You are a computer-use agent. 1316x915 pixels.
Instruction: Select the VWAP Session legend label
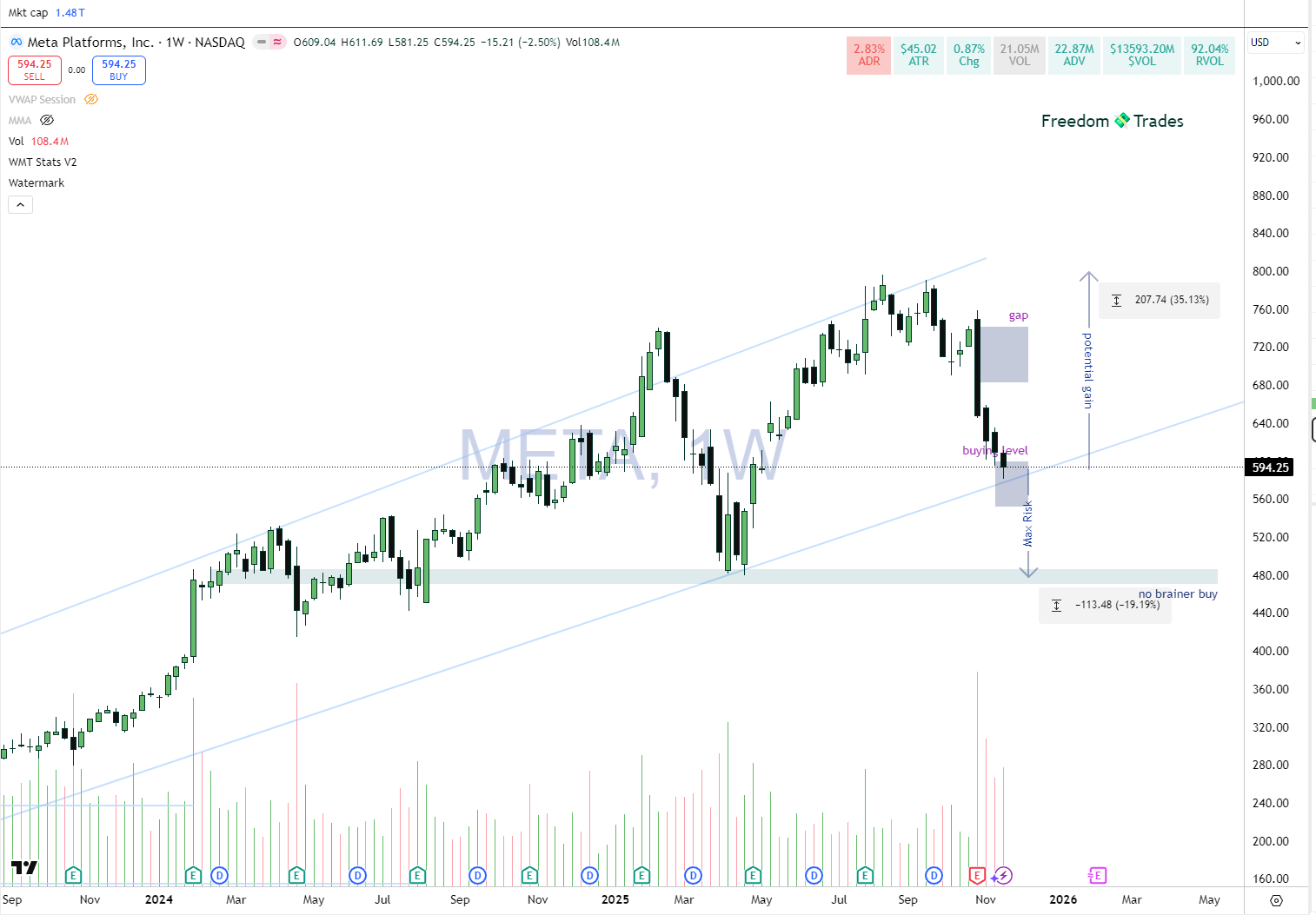point(43,100)
